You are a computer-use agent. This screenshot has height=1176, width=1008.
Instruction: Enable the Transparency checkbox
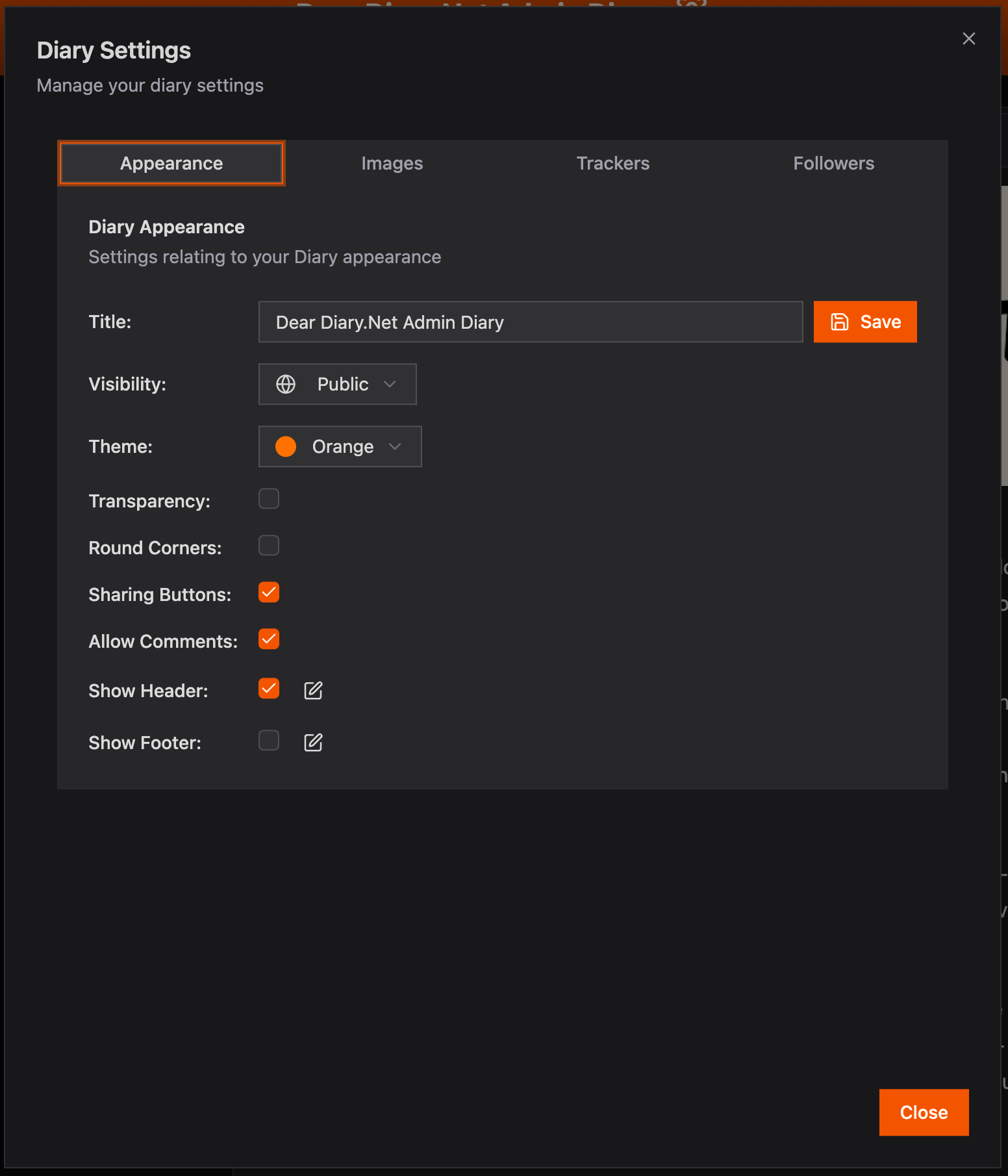pos(269,499)
